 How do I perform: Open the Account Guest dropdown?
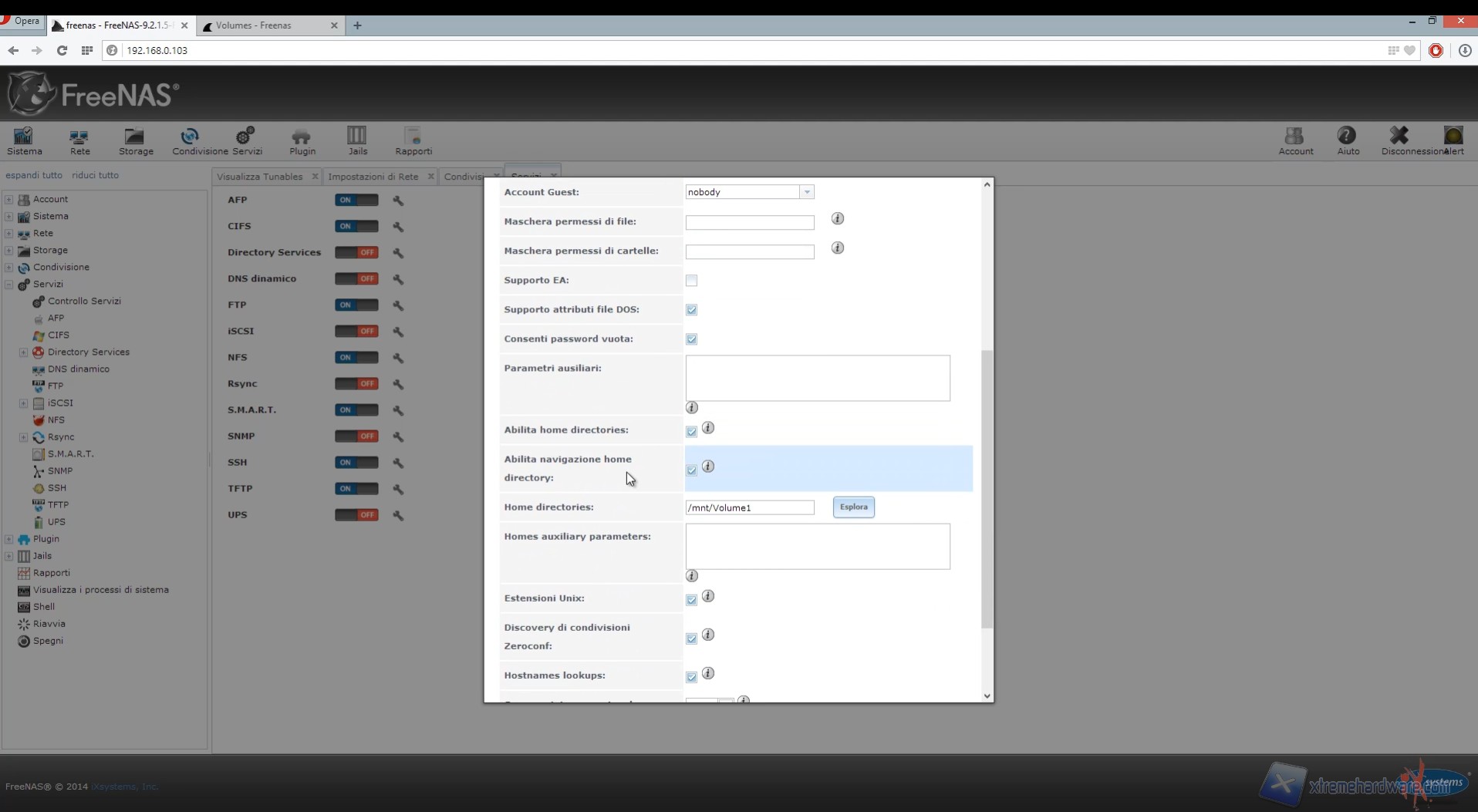pos(806,192)
